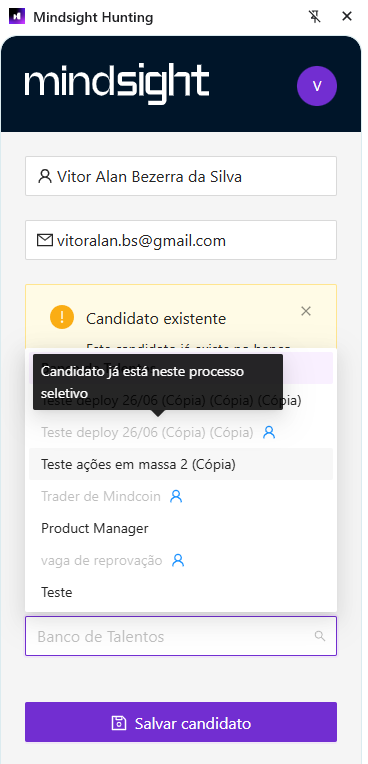Screen dimensions: 368x764
Task: Click person icon beside Trader de Mindcoin
Action: coord(176,497)
